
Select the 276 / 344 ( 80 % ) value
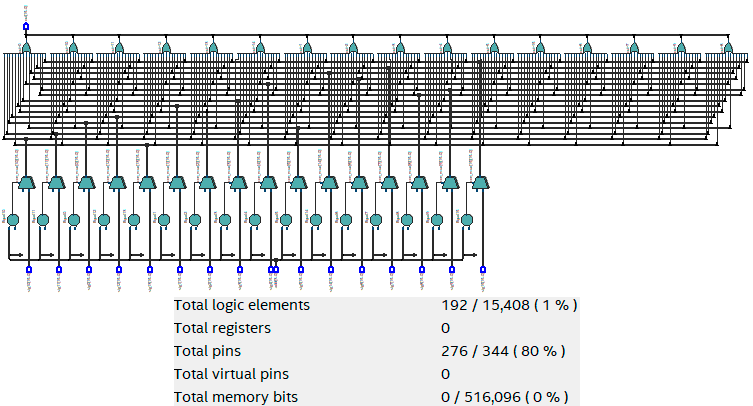504,351
